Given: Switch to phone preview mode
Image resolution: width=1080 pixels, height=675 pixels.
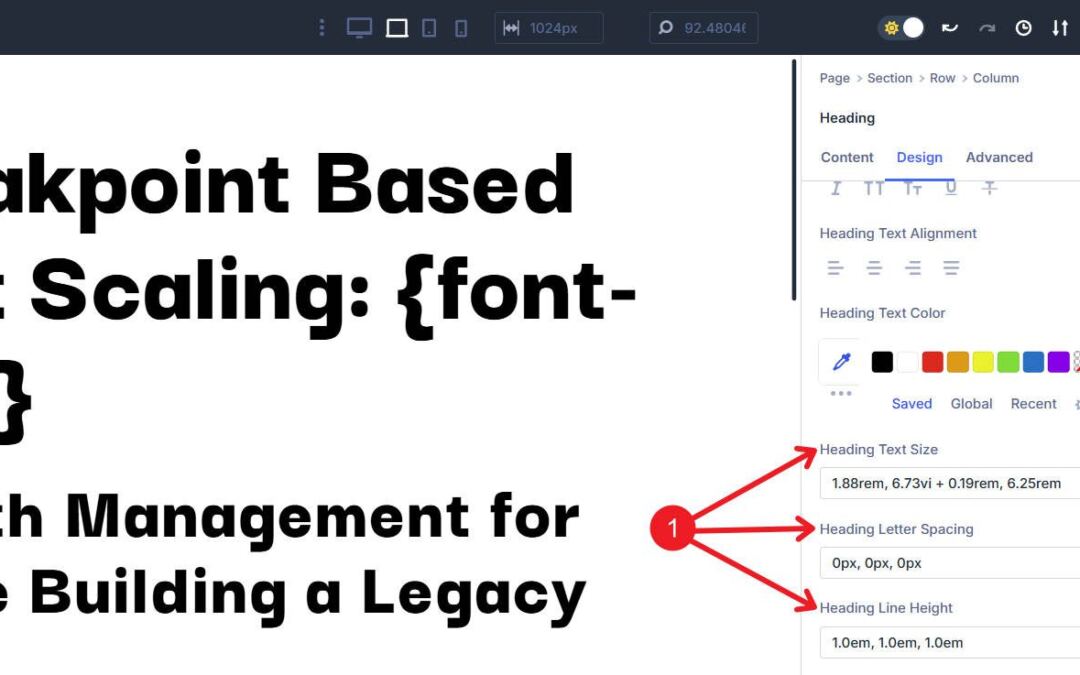Looking at the screenshot, I should click(460, 27).
